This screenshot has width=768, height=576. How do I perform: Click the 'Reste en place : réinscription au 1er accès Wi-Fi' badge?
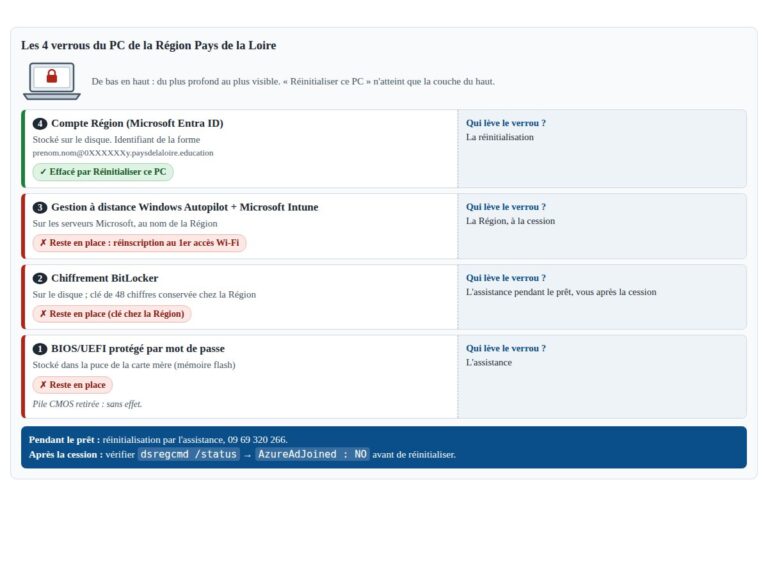pos(139,243)
